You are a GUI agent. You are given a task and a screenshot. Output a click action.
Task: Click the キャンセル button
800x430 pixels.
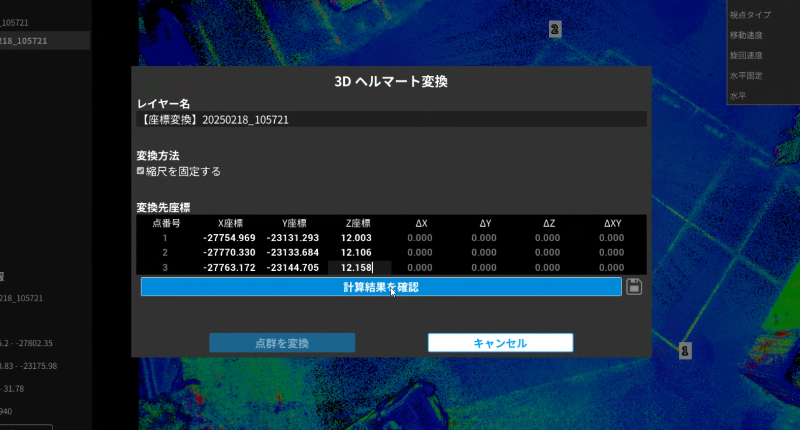pyautogui.click(x=500, y=343)
